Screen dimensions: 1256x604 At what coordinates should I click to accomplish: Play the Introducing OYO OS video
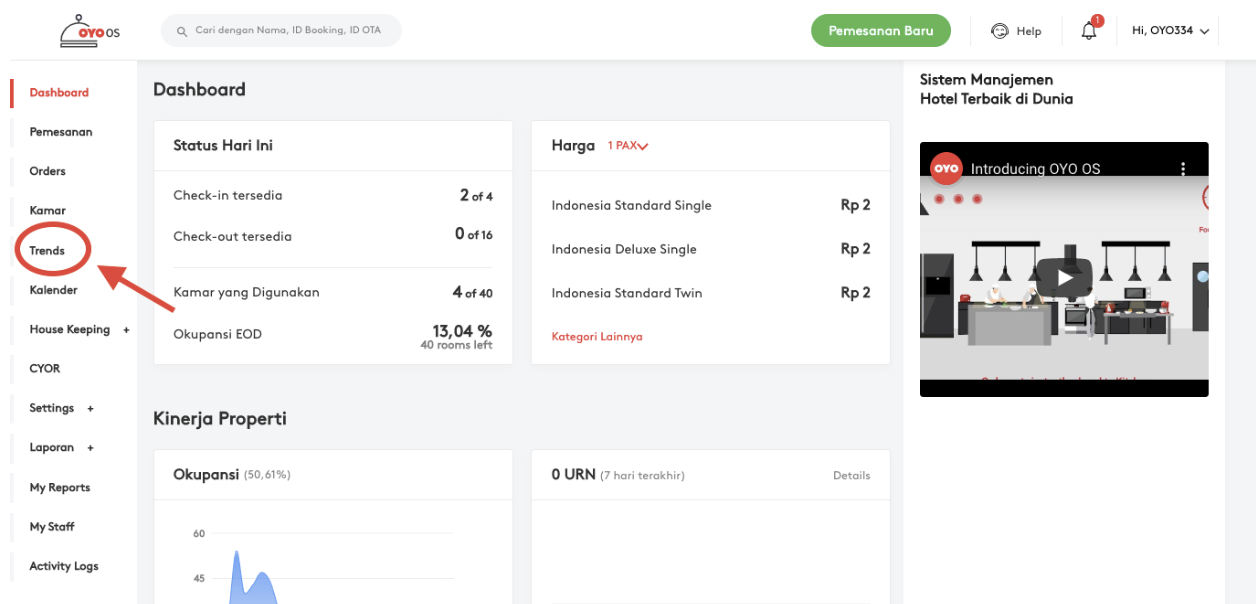click(x=1064, y=277)
